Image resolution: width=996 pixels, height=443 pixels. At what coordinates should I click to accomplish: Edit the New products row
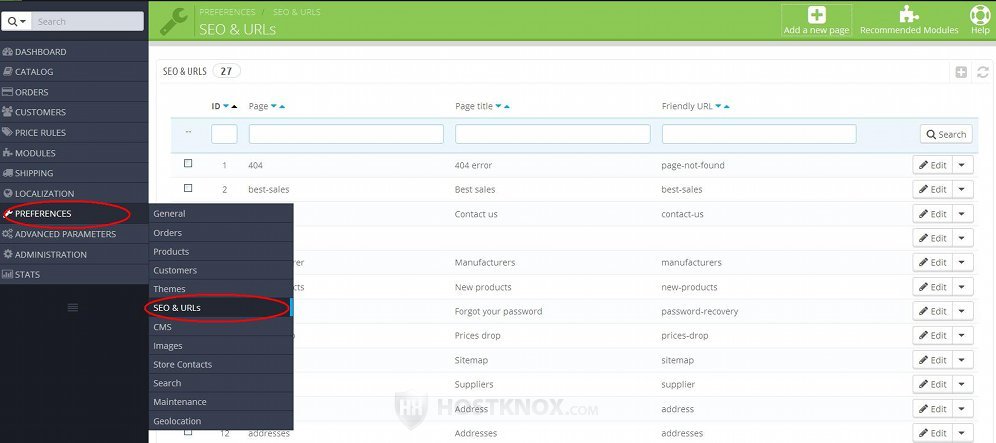[932, 287]
